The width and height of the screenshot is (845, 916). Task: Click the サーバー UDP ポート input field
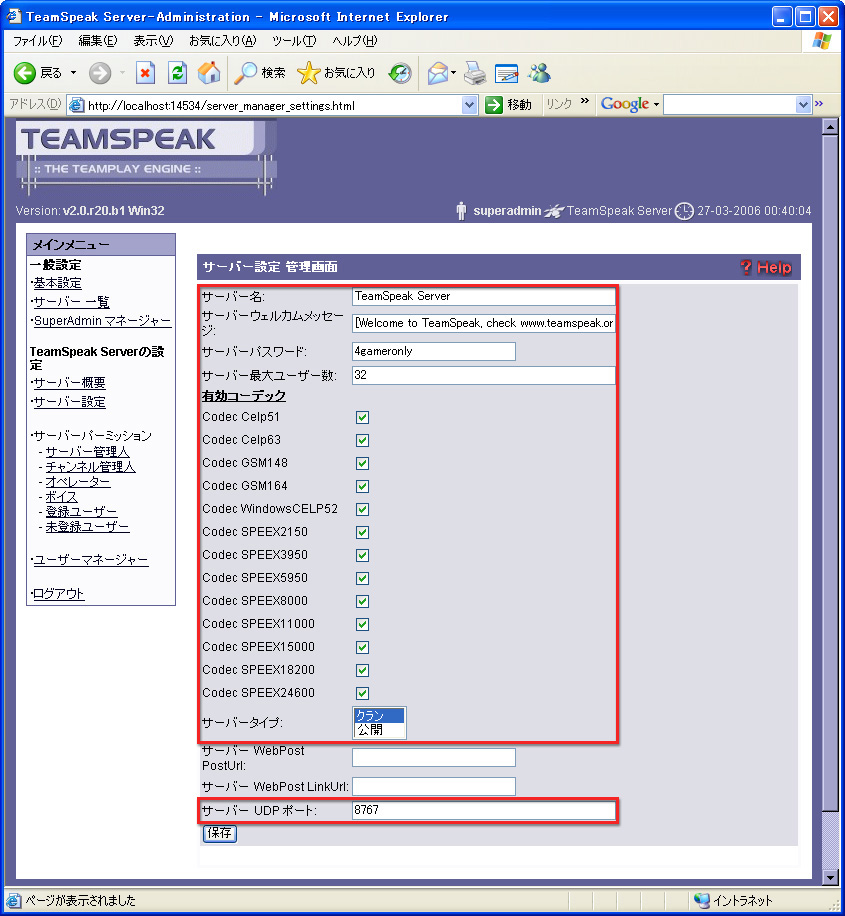click(x=483, y=810)
